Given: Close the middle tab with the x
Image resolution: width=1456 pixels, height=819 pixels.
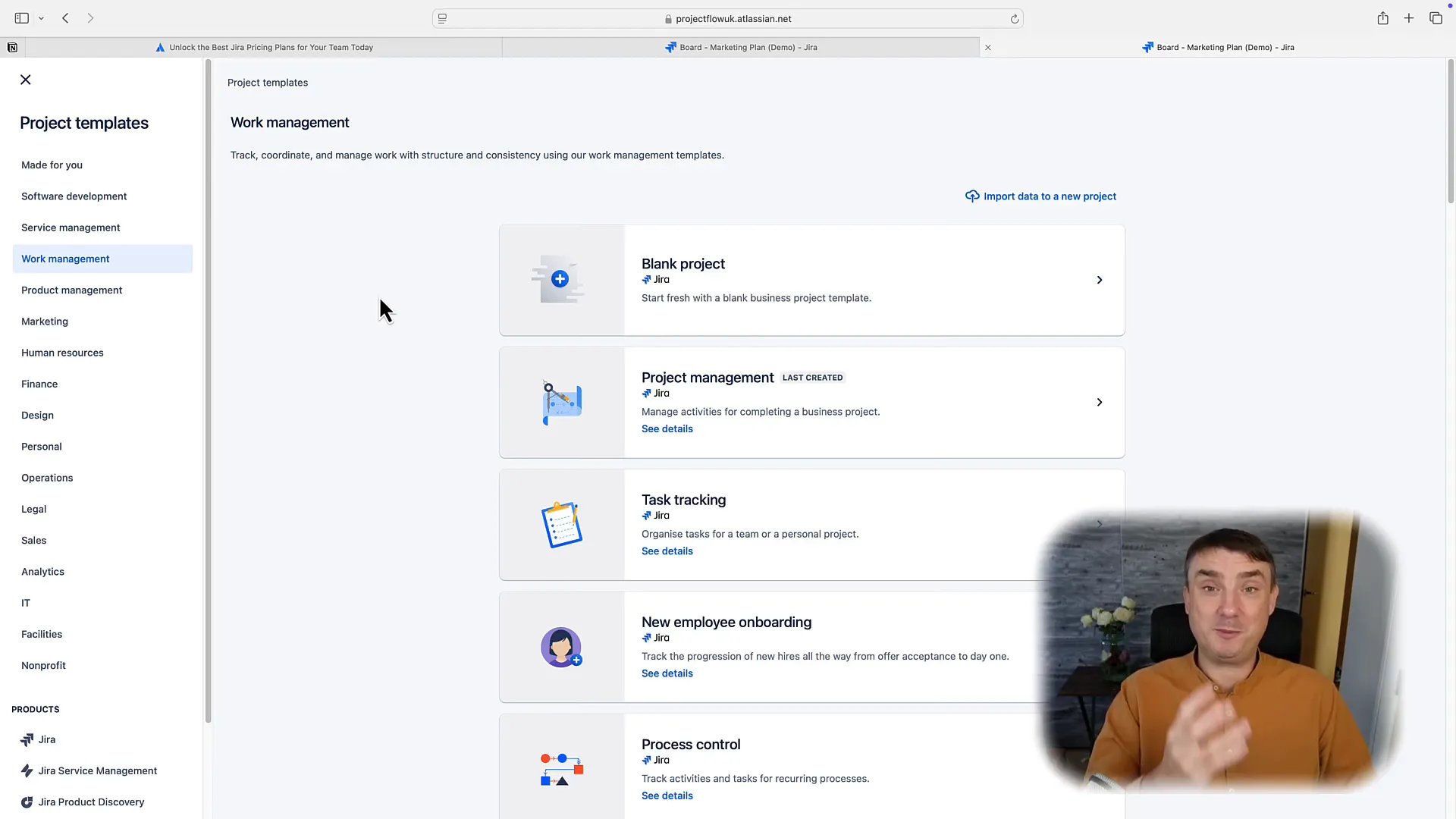Looking at the screenshot, I should (988, 47).
